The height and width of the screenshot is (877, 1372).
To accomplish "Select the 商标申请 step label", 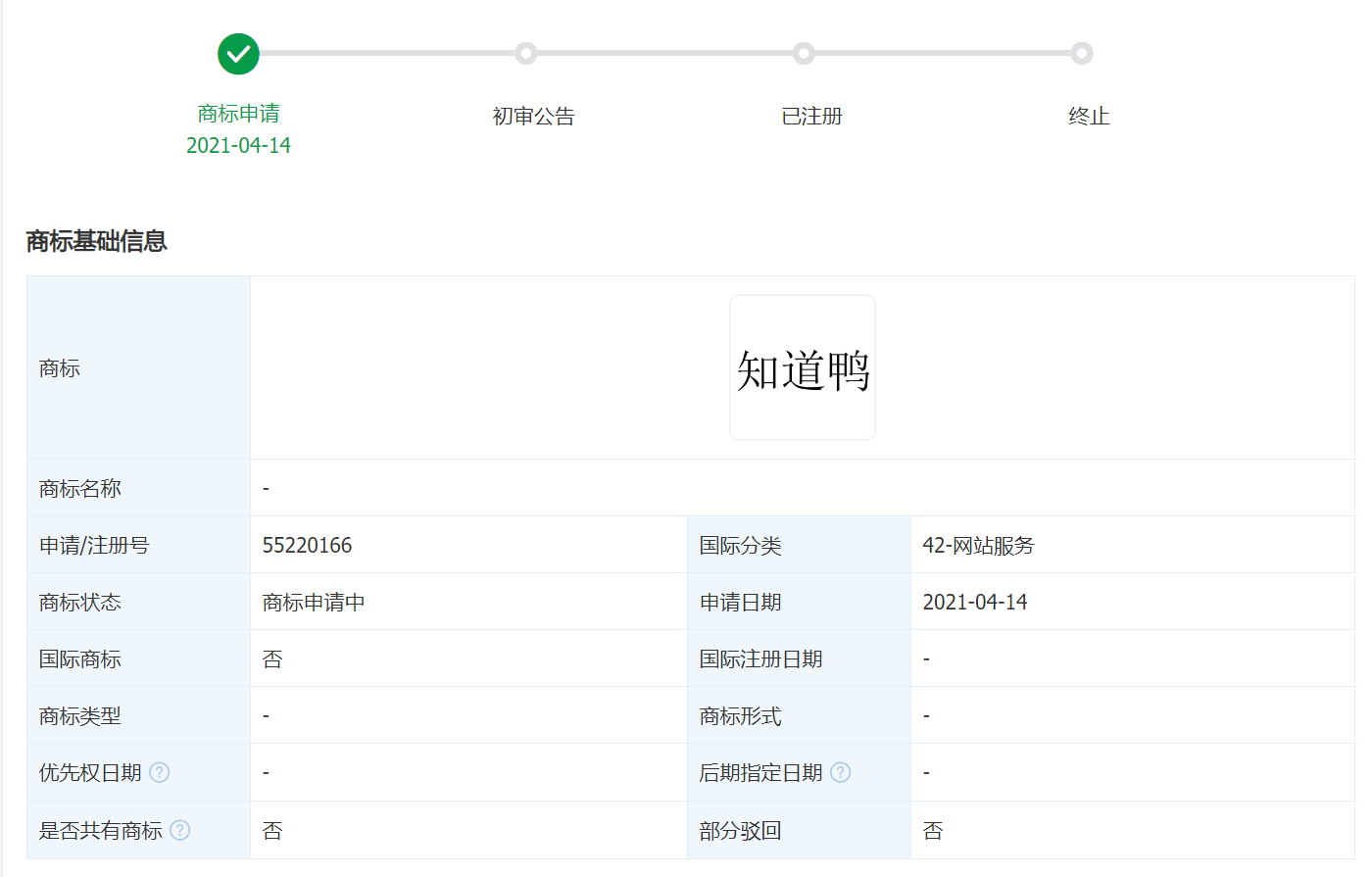I will click(x=238, y=114).
